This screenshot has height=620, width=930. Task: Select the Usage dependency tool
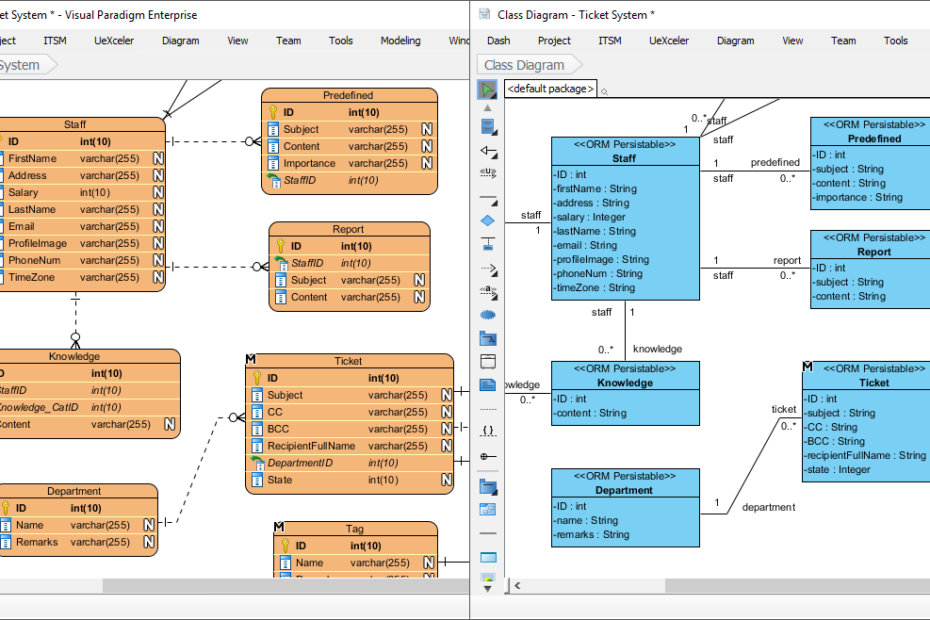click(x=487, y=172)
